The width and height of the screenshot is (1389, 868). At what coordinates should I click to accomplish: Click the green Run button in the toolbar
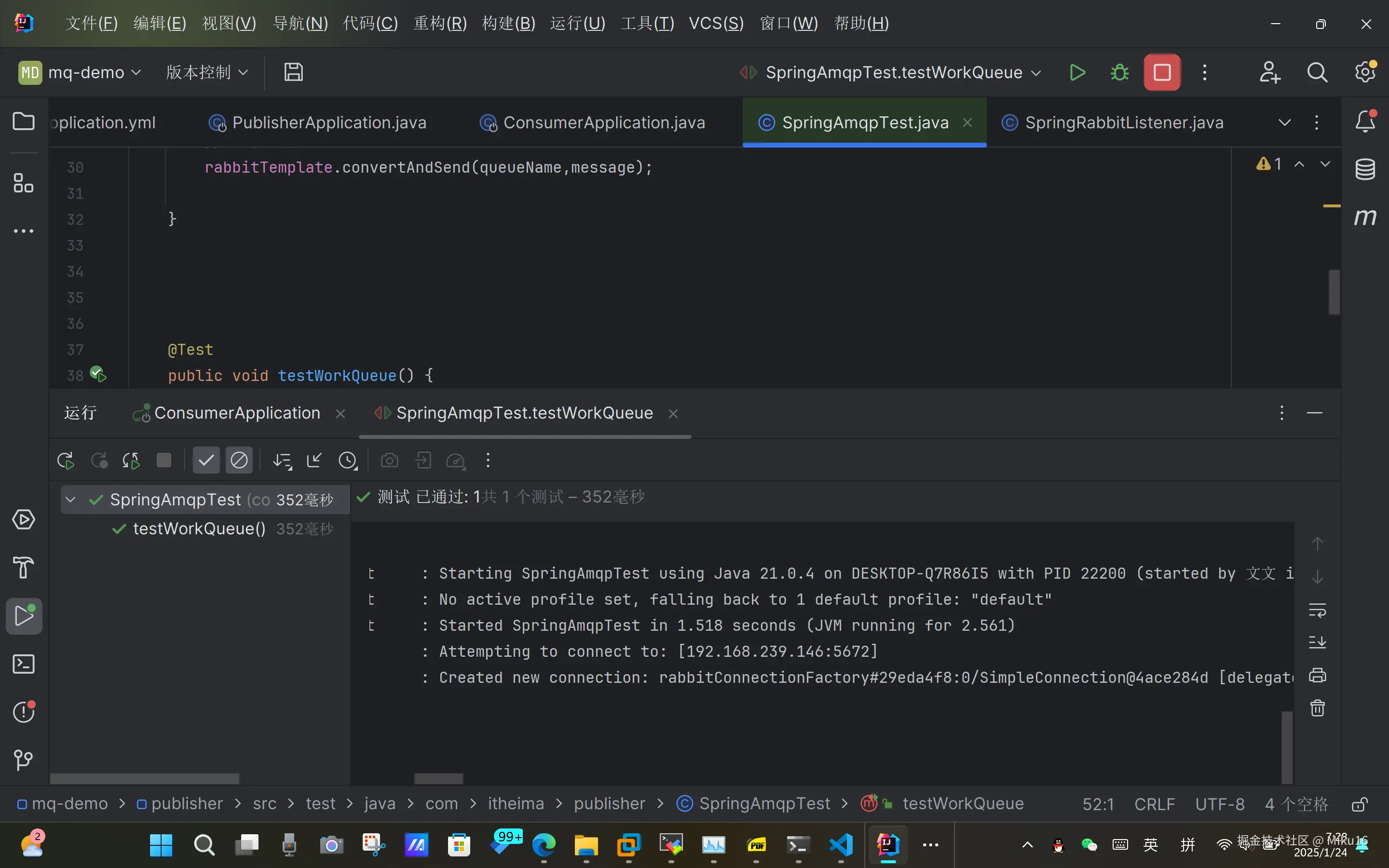1077,72
